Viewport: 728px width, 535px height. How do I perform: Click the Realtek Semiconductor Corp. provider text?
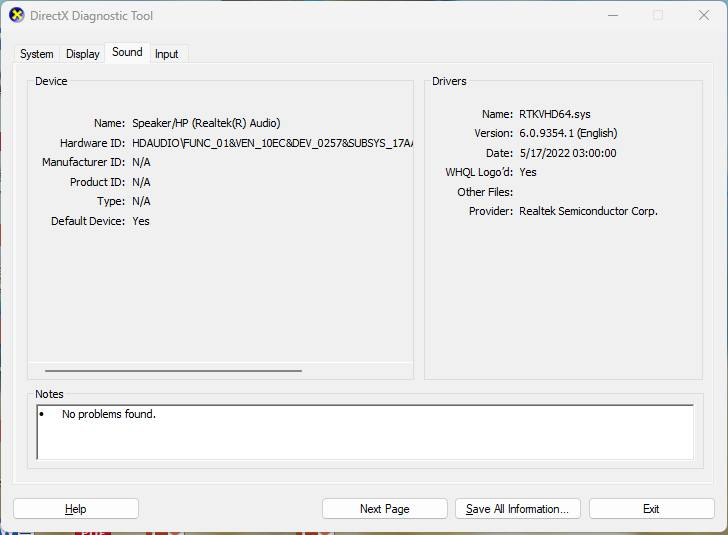pos(588,211)
